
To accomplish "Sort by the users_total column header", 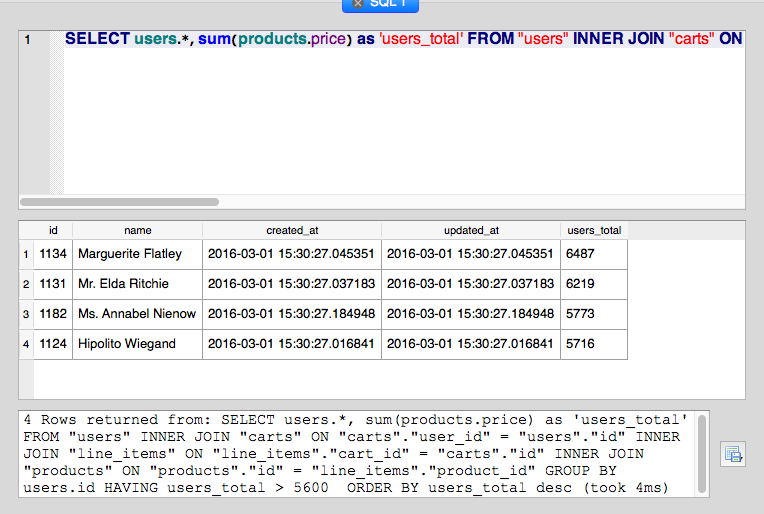I will (594, 230).
